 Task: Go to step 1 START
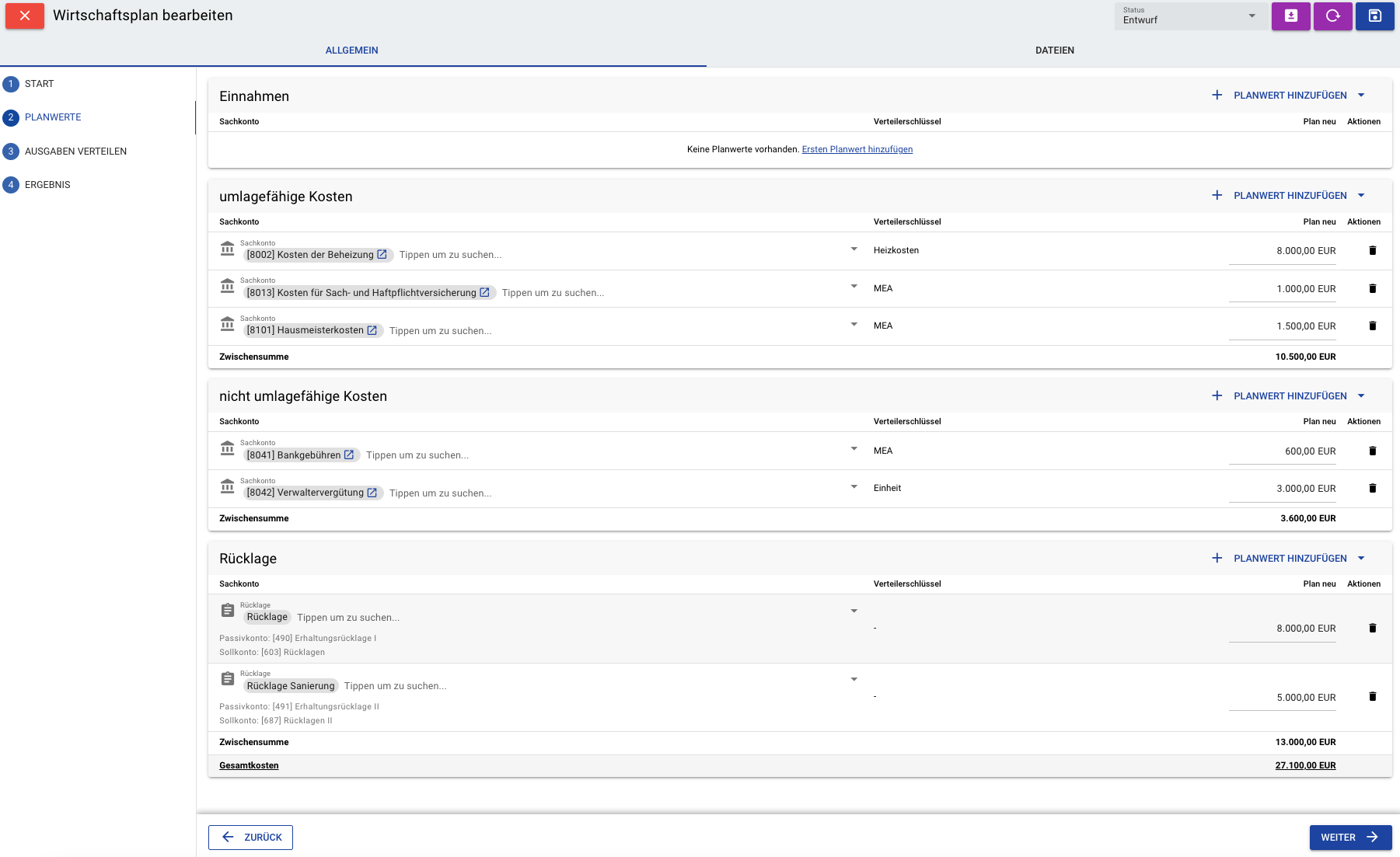coord(28,84)
